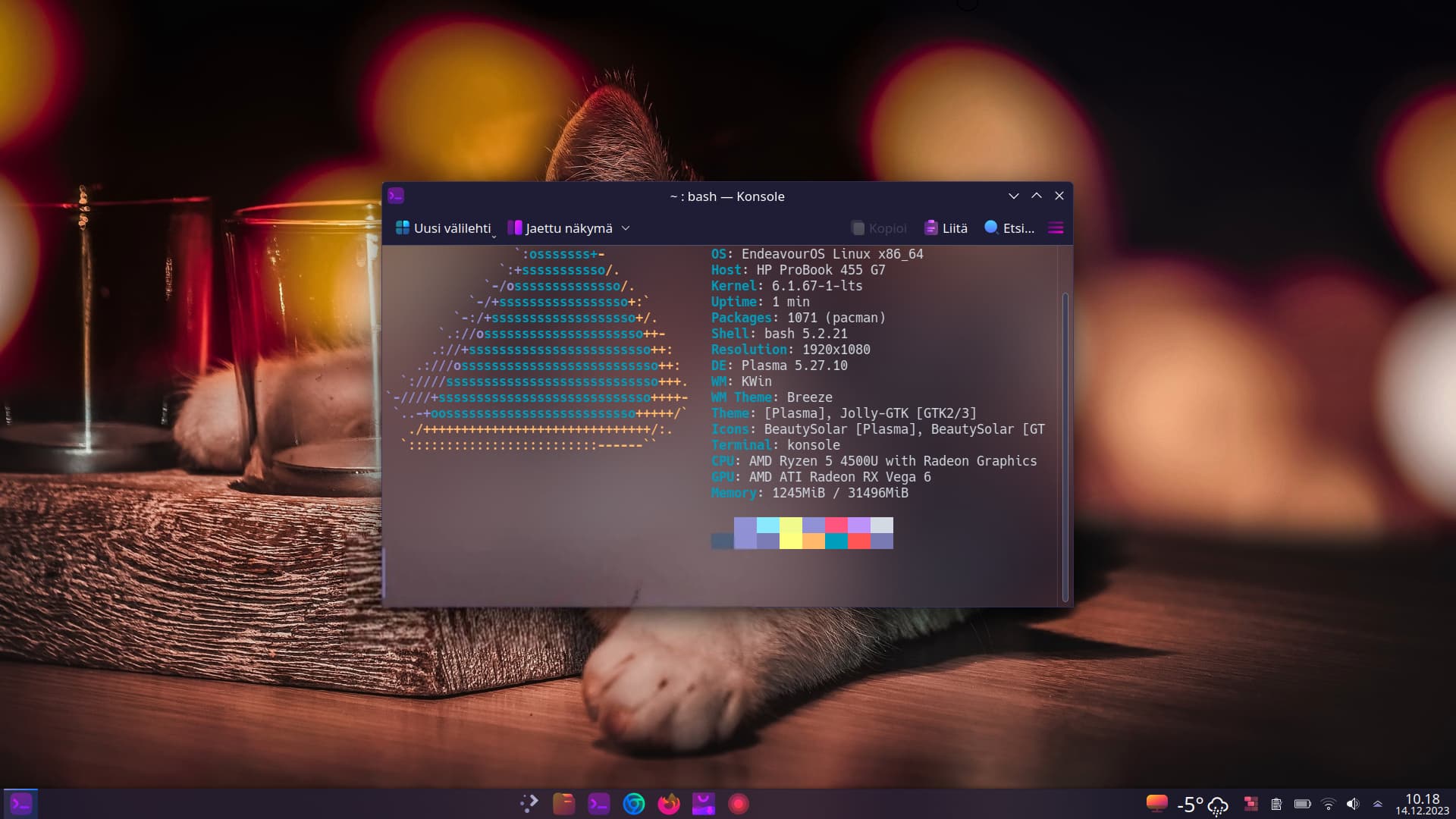Open the battery status tray icon
1456x819 pixels.
1303,804
